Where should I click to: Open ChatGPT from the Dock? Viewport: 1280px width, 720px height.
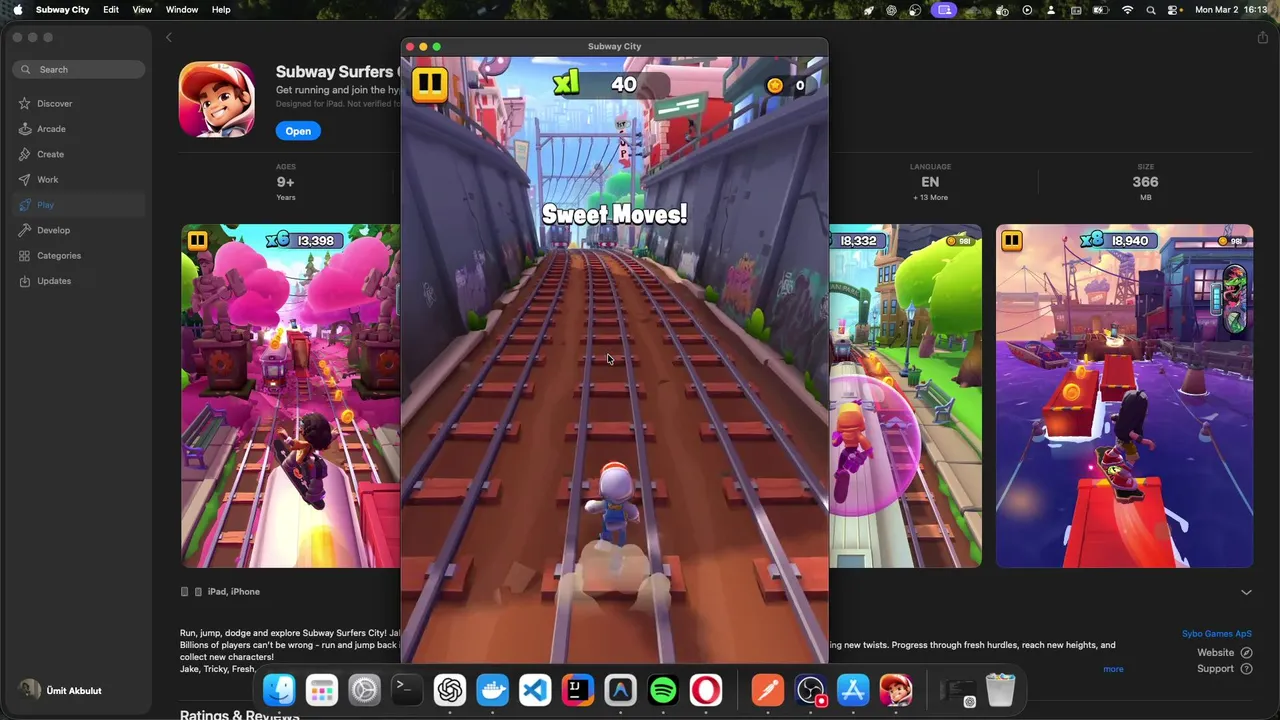[450, 690]
